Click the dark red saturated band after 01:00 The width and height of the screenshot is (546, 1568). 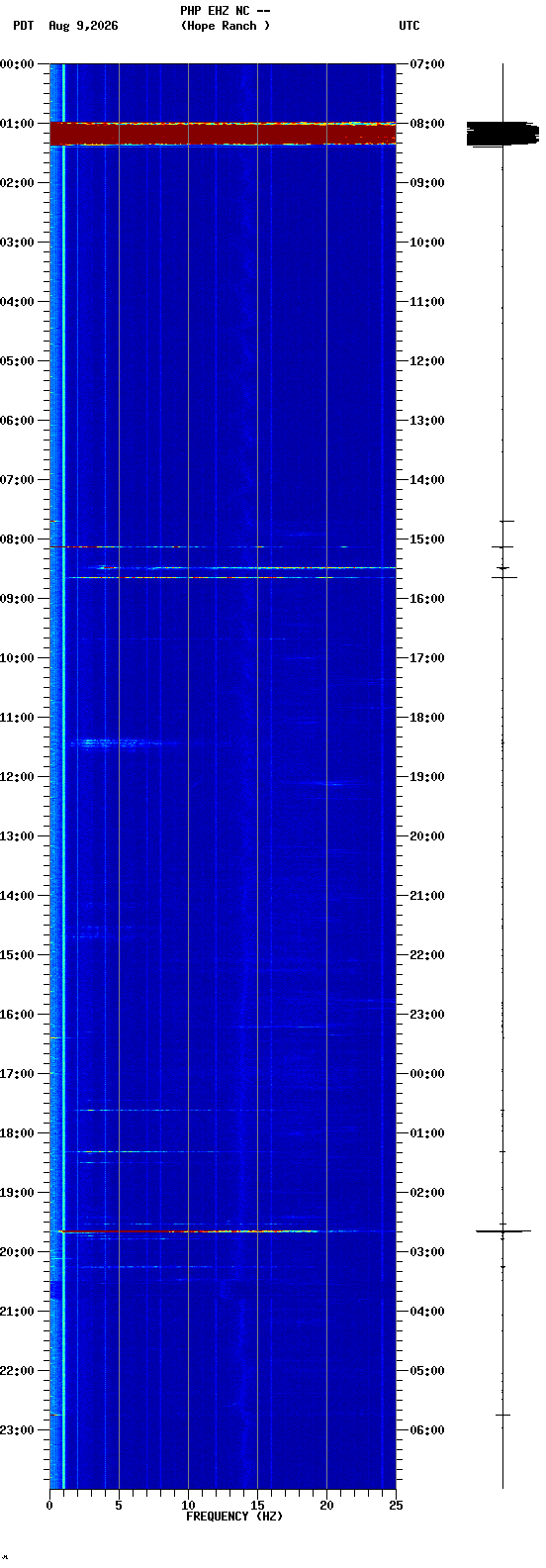[223, 134]
